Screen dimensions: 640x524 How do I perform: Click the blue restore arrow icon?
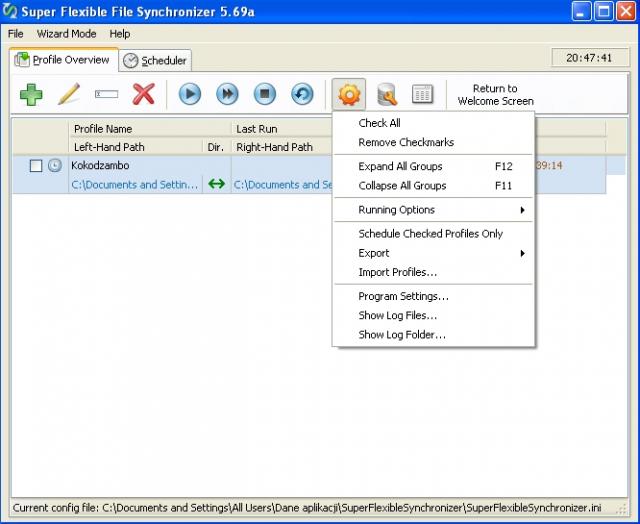(301, 94)
